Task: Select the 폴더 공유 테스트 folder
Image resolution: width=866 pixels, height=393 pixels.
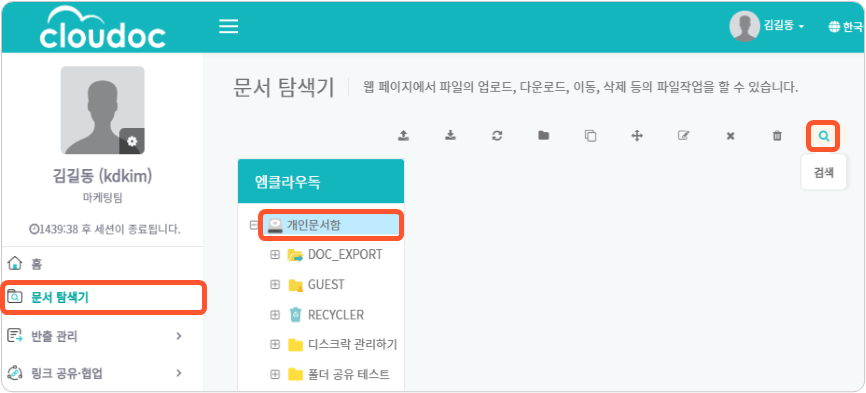Action: click(339, 374)
